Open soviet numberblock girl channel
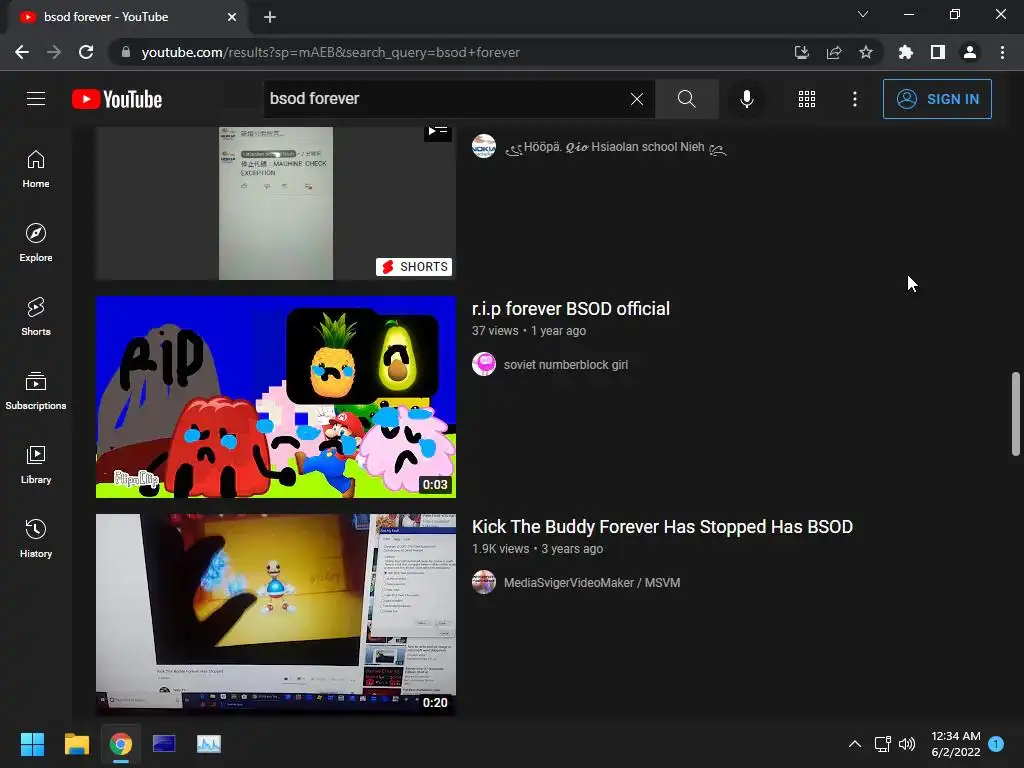The height and width of the screenshot is (768, 1024). click(566, 365)
